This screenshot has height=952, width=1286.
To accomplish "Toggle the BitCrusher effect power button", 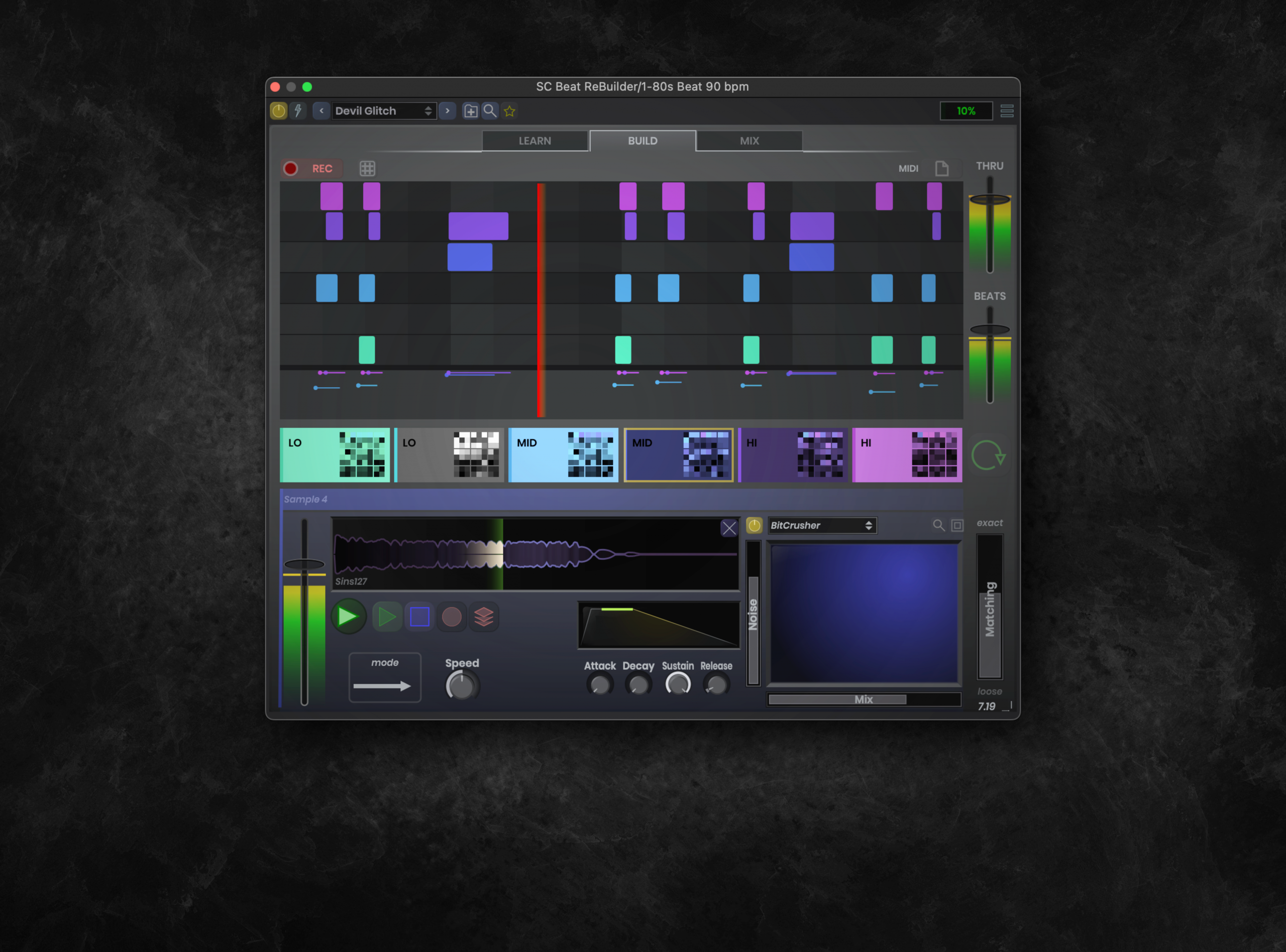I will (x=754, y=525).
